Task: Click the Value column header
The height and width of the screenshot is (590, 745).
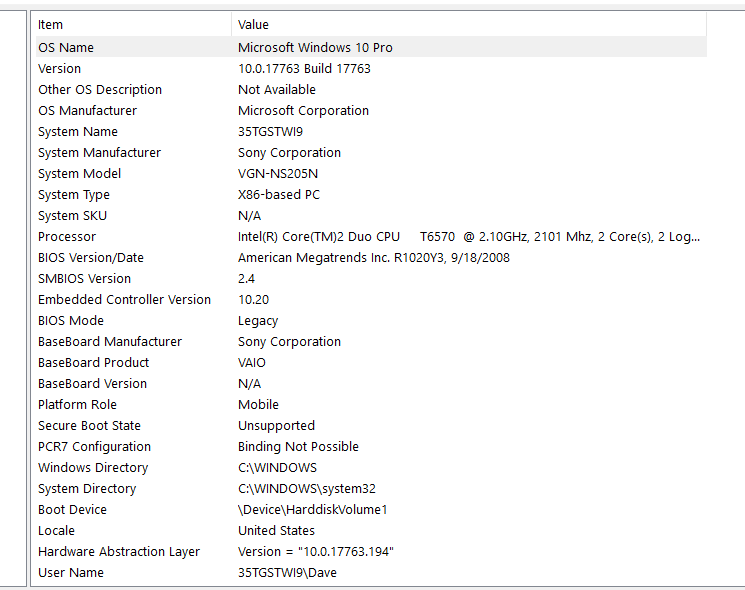Action: (253, 25)
